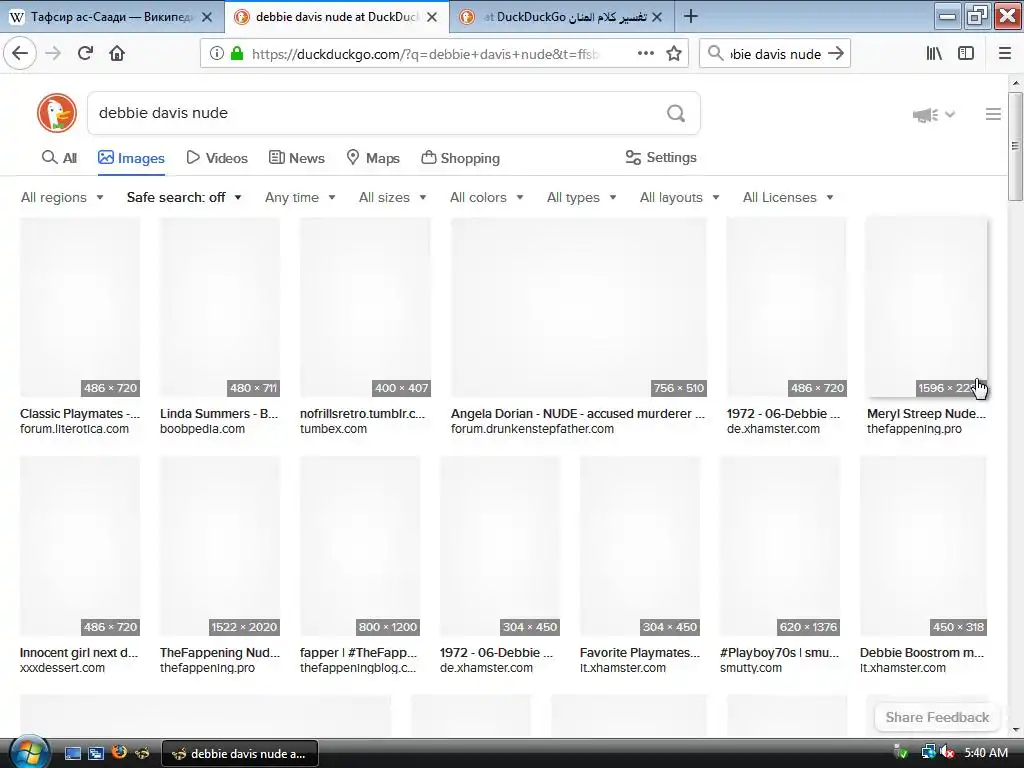1024x768 pixels.
Task: Expand the All regions filter
Action: [x=62, y=197]
